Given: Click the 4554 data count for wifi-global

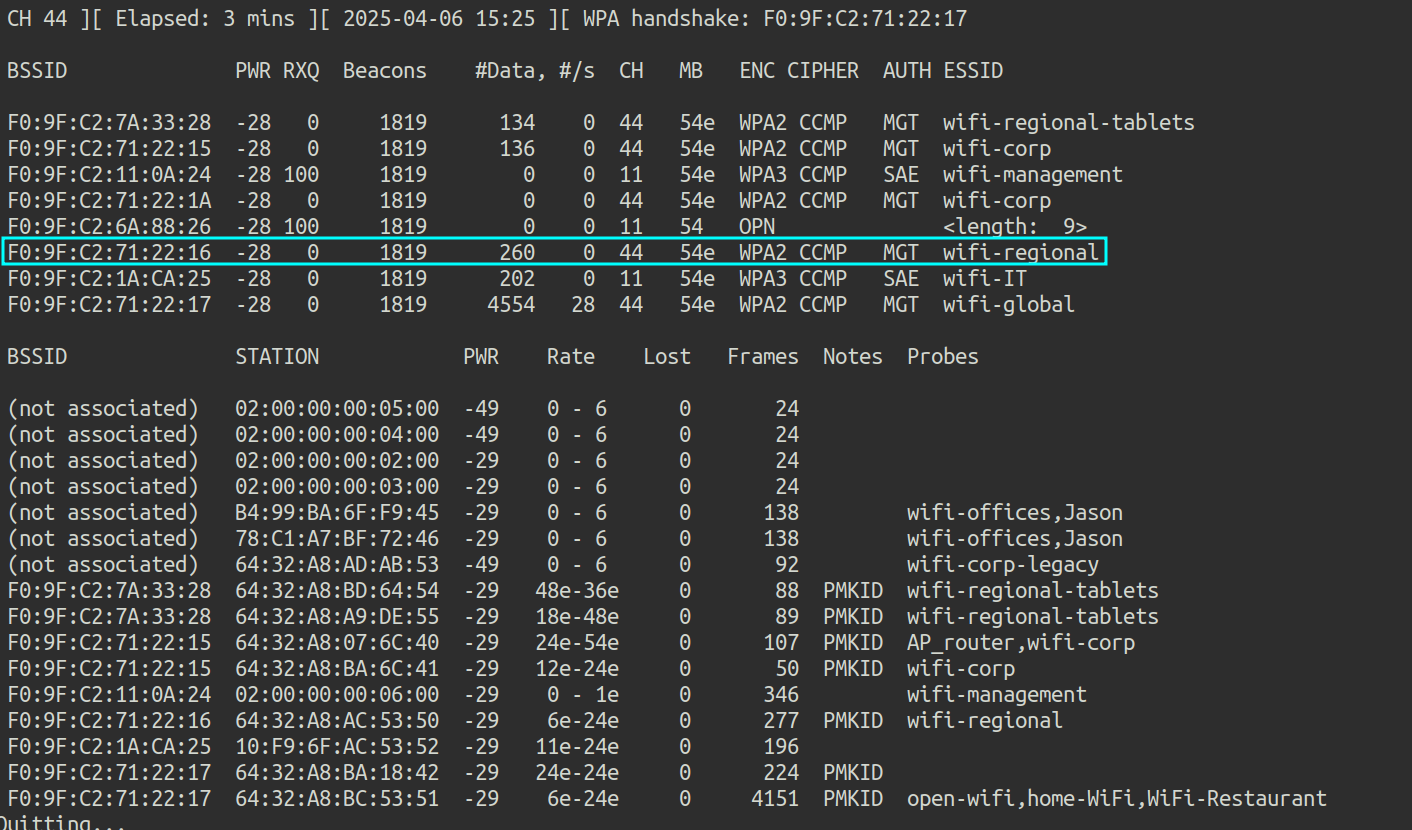Looking at the screenshot, I should click(x=510, y=305).
